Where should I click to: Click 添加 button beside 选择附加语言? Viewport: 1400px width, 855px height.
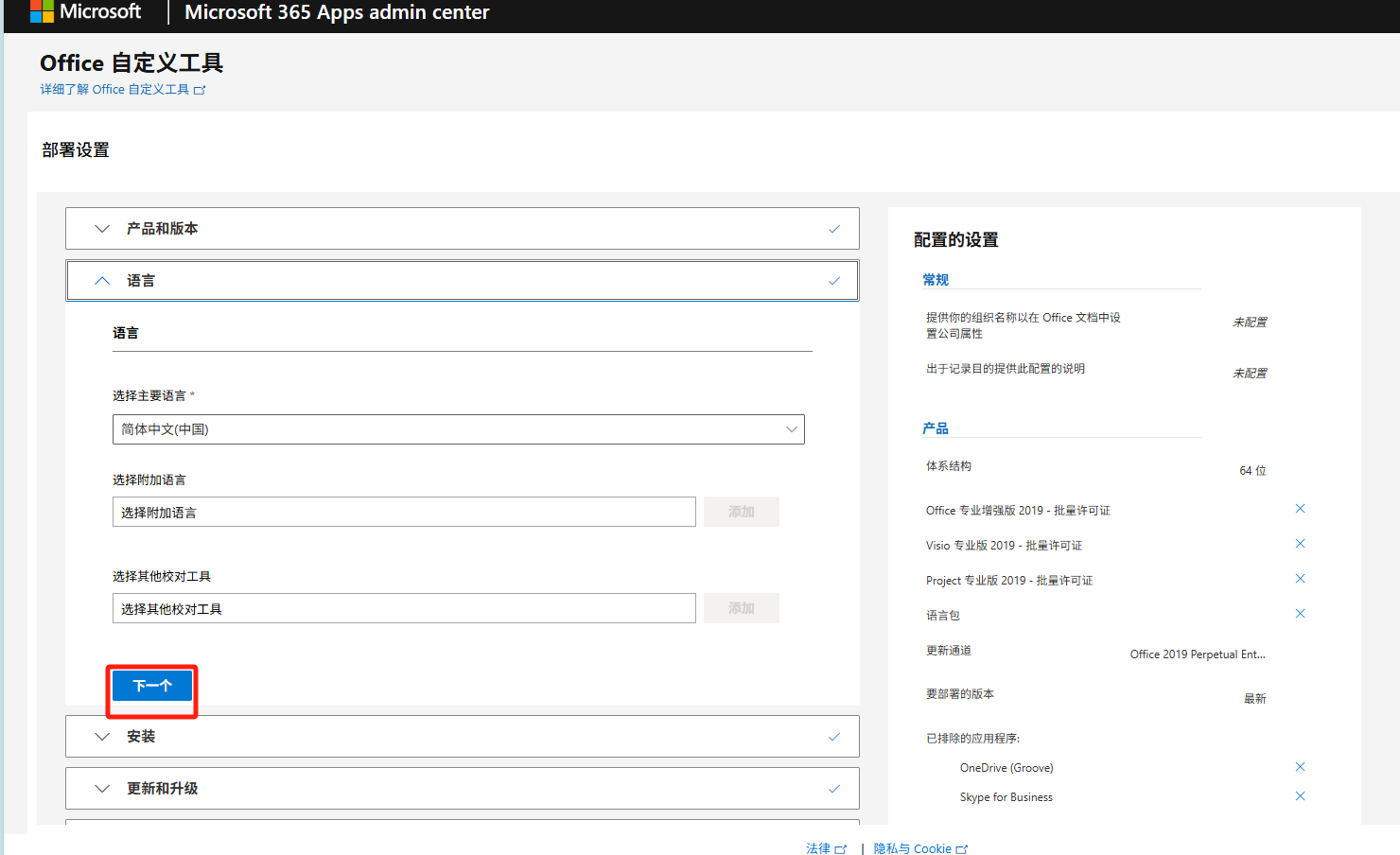point(742,512)
